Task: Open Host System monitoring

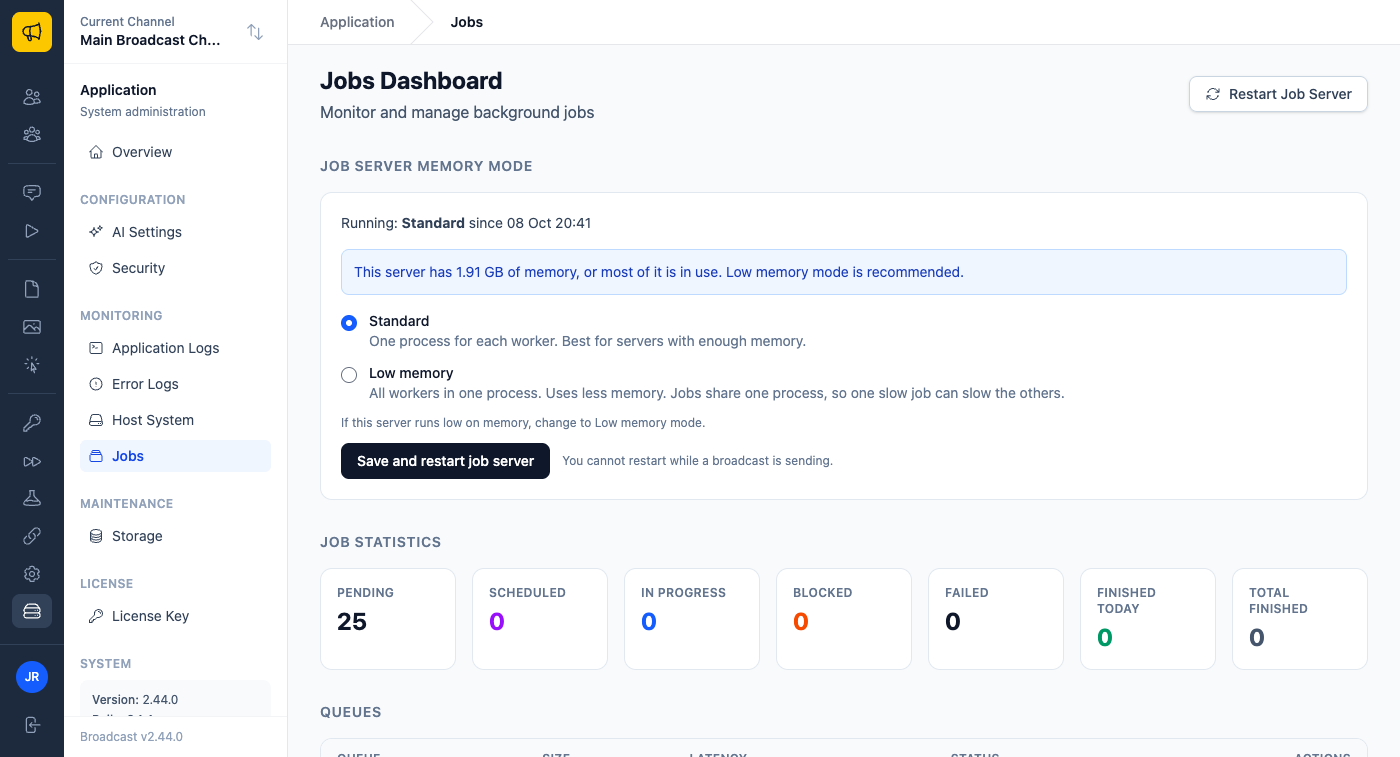Action: coord(175,420)
